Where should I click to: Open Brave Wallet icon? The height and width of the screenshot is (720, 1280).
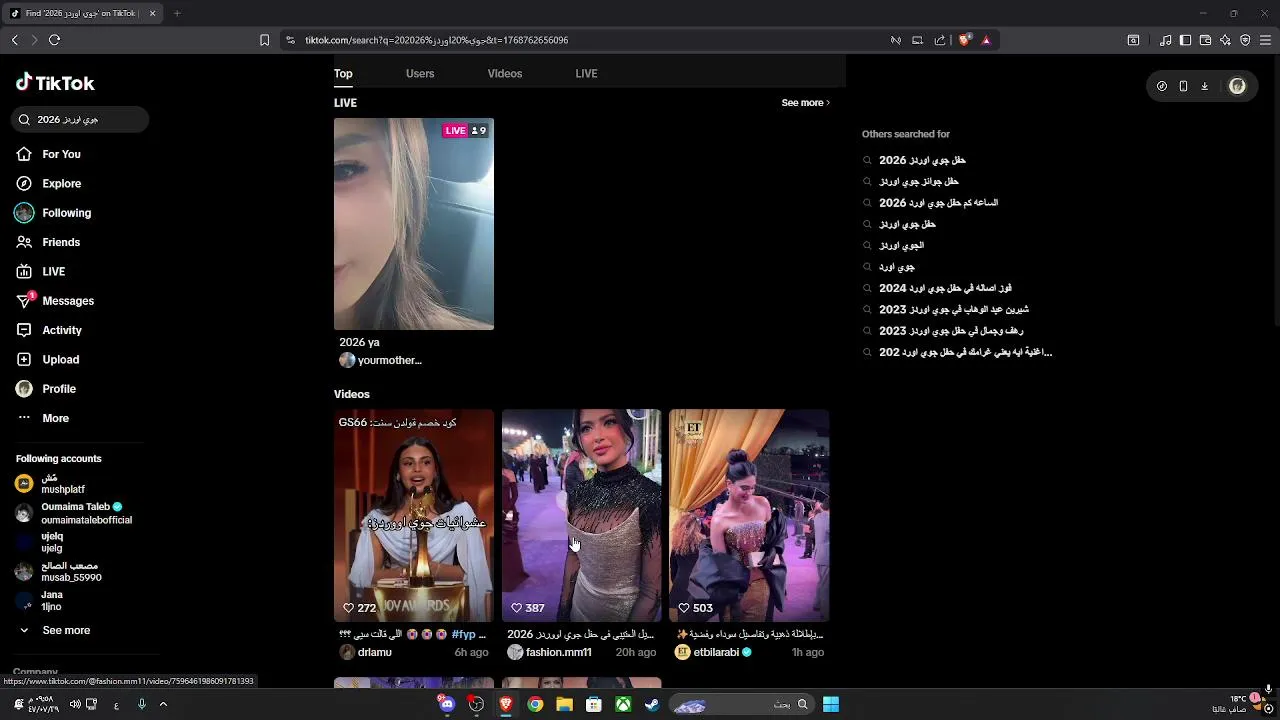(1205, 40)
